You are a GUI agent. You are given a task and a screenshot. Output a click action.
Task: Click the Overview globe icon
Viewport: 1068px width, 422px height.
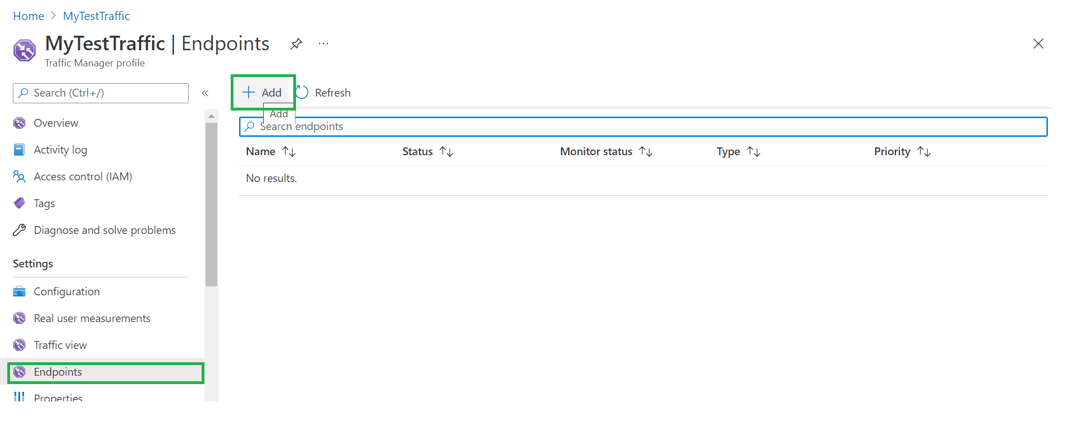pyautogui.click(x=20, y=123)
